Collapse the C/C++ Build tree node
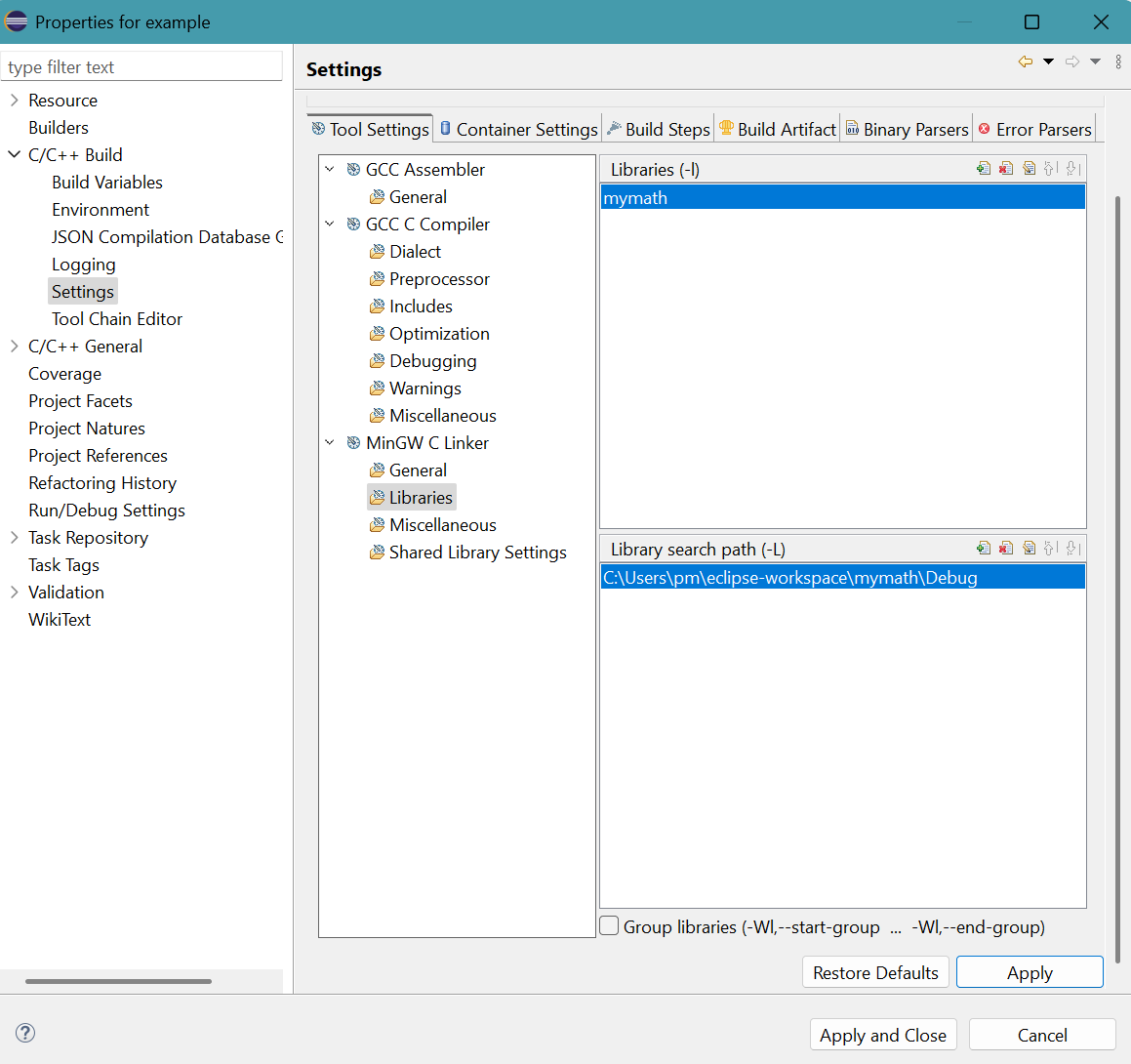This screenshot has height=1064, width=1131. 15,154
